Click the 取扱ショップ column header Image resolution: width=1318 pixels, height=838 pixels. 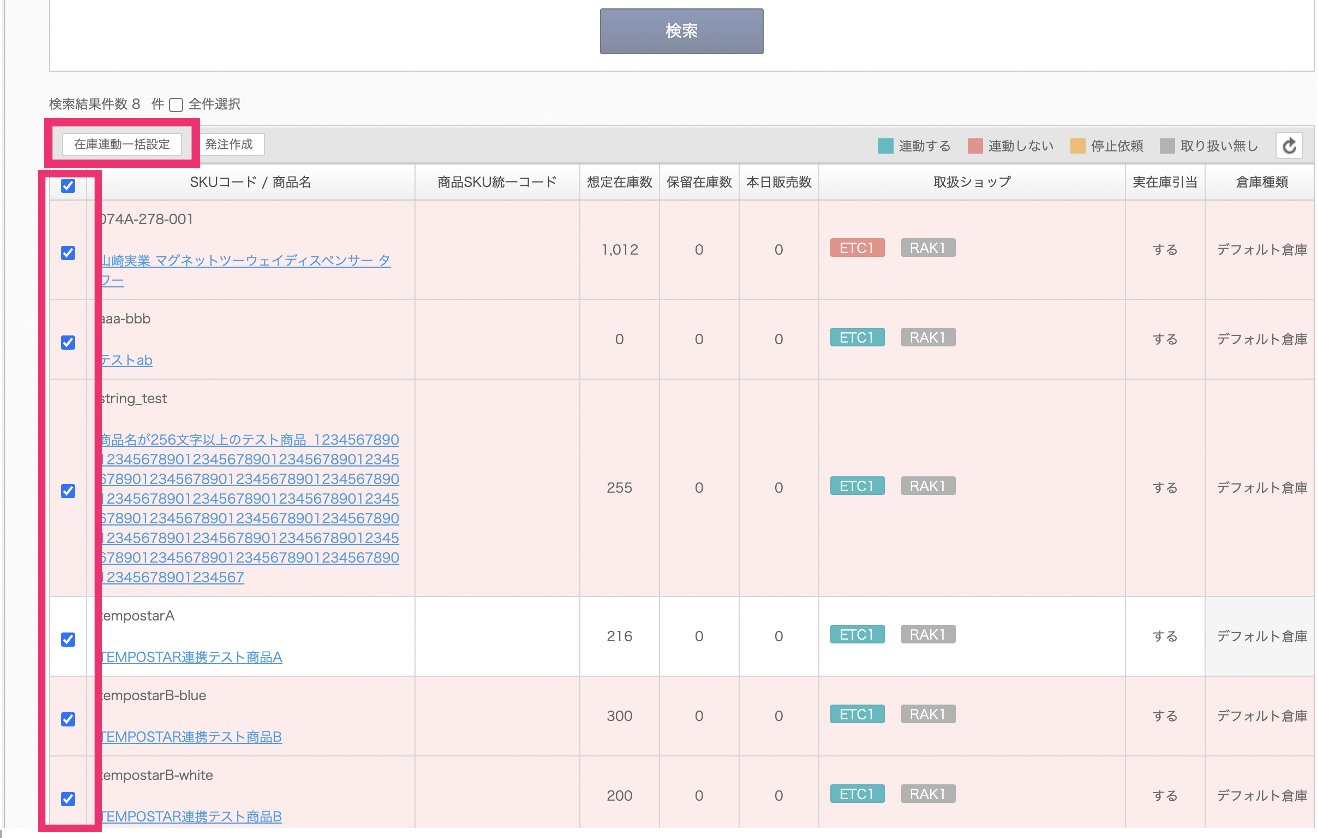click(x=971, y=182)
